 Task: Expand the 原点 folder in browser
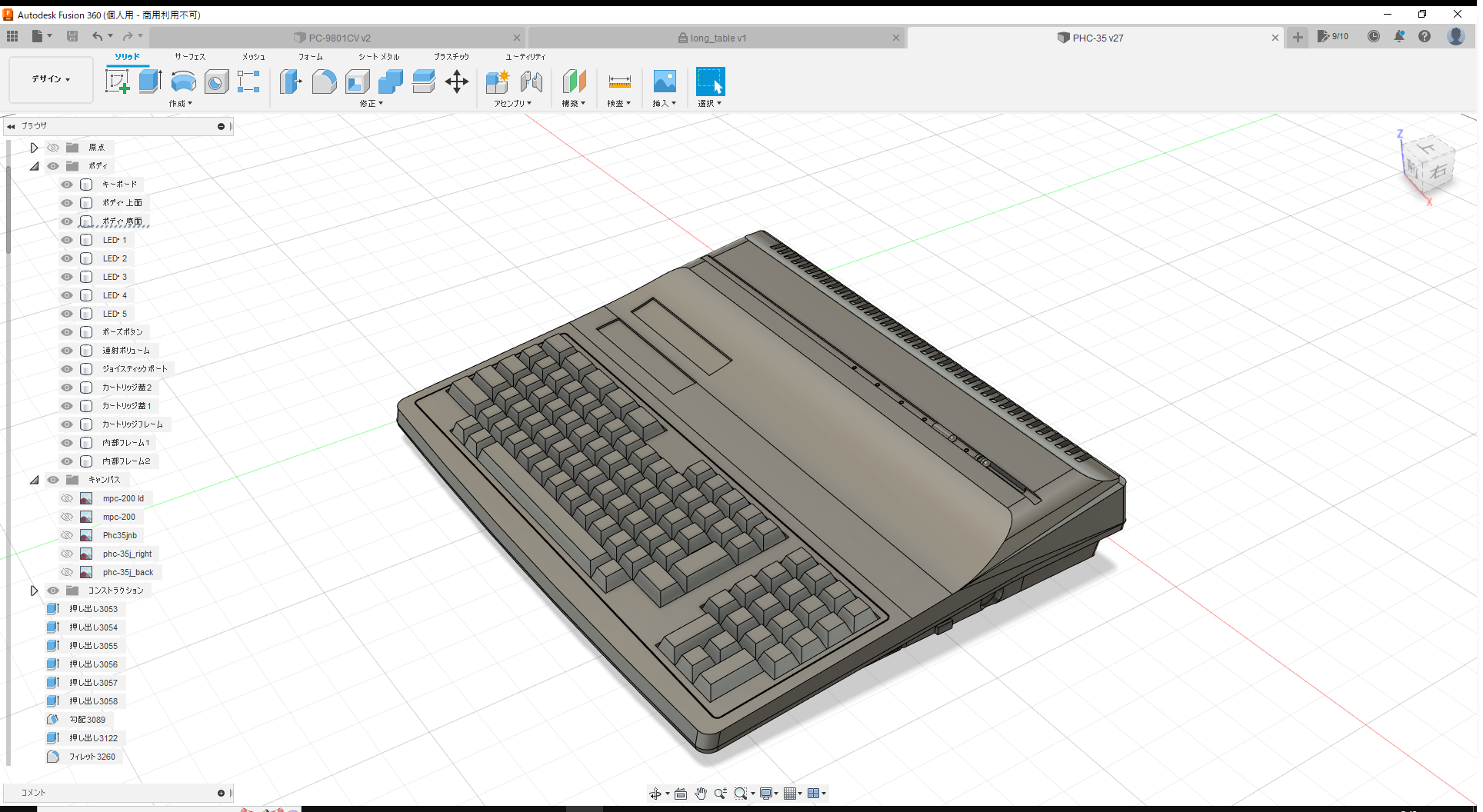pos(34,147)
